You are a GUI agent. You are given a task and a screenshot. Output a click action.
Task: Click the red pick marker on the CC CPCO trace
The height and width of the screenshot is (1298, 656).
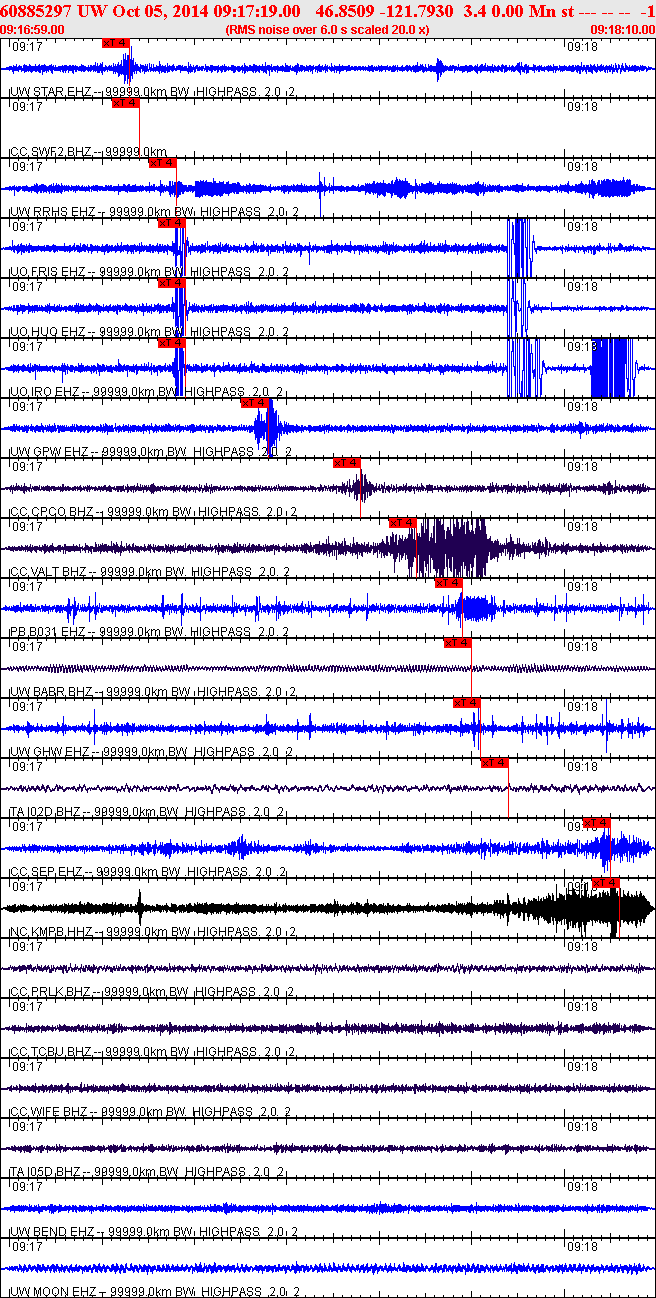347,463
